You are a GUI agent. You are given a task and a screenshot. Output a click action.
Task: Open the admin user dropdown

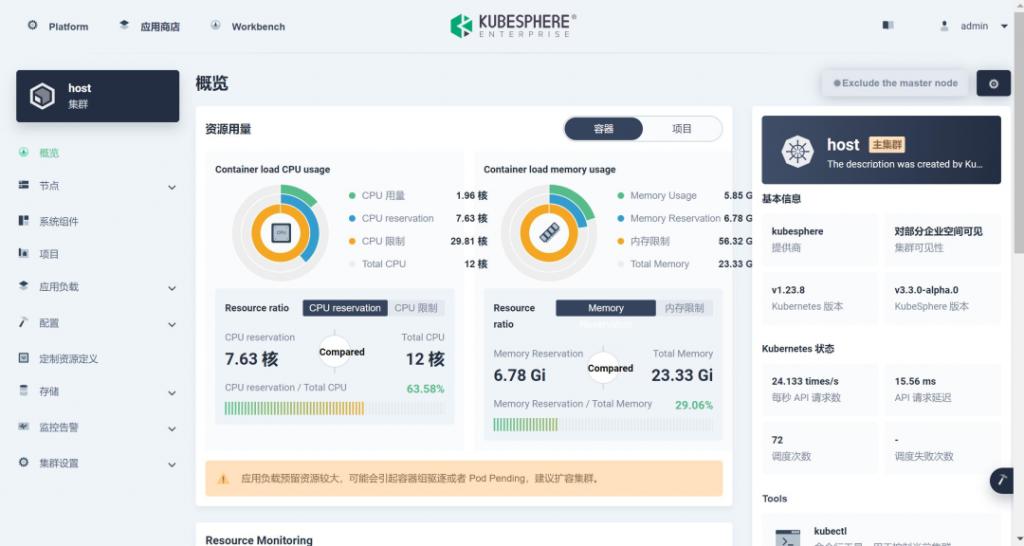pos(974,26)
